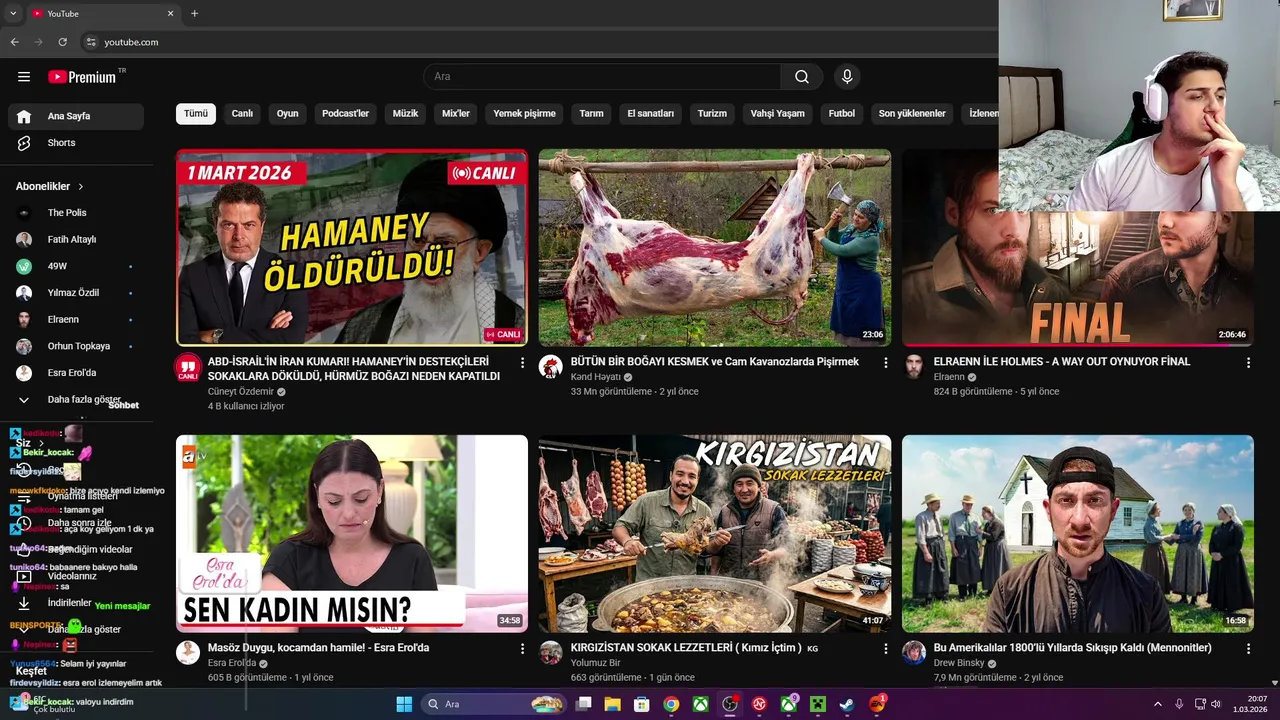Open options menu for Hamaney live video
Image resolution: width=1280 pixels, height=720 pixels.
[522, 363]
